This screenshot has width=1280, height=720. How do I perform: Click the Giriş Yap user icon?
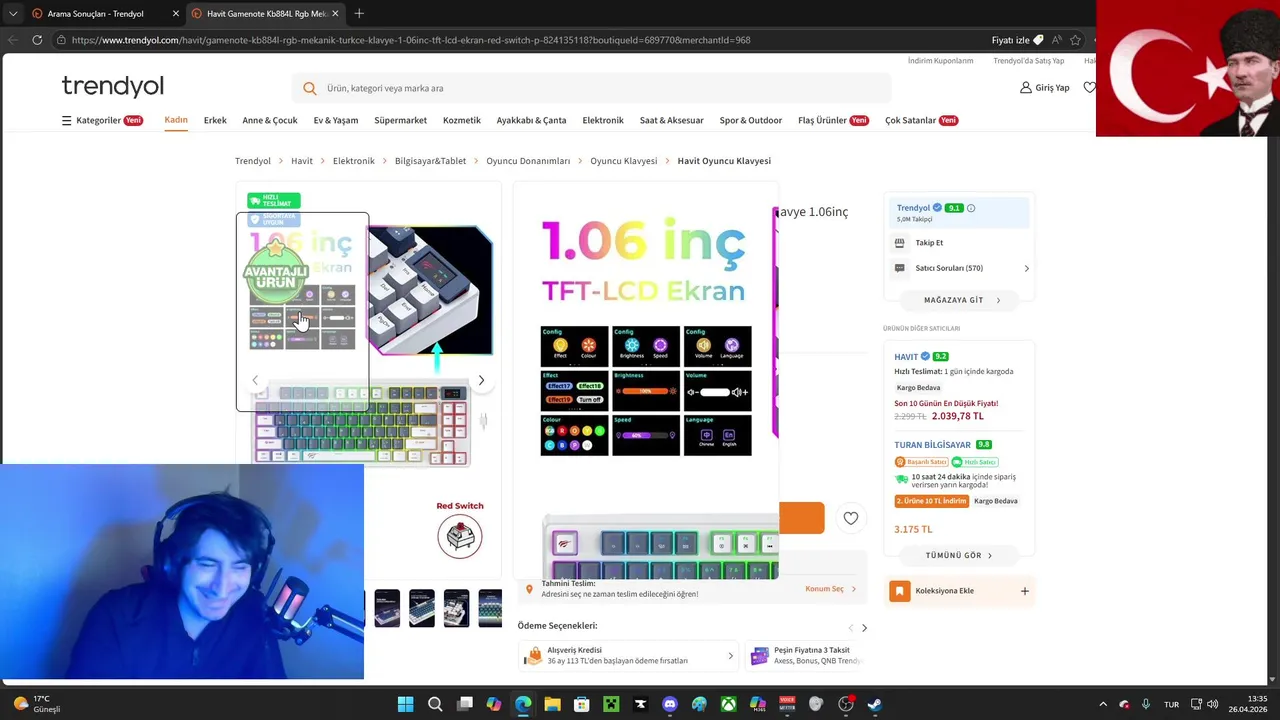click(1026, 88)
